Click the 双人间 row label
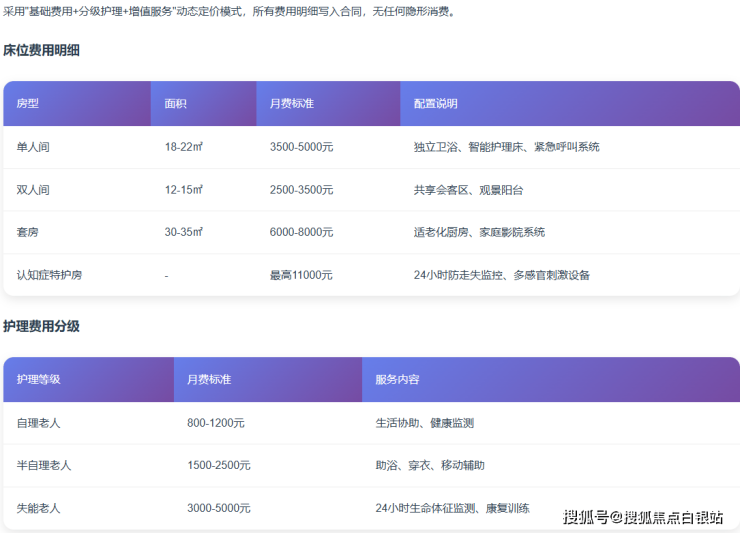This screenshot has height=533, width=740. point(33,190)
